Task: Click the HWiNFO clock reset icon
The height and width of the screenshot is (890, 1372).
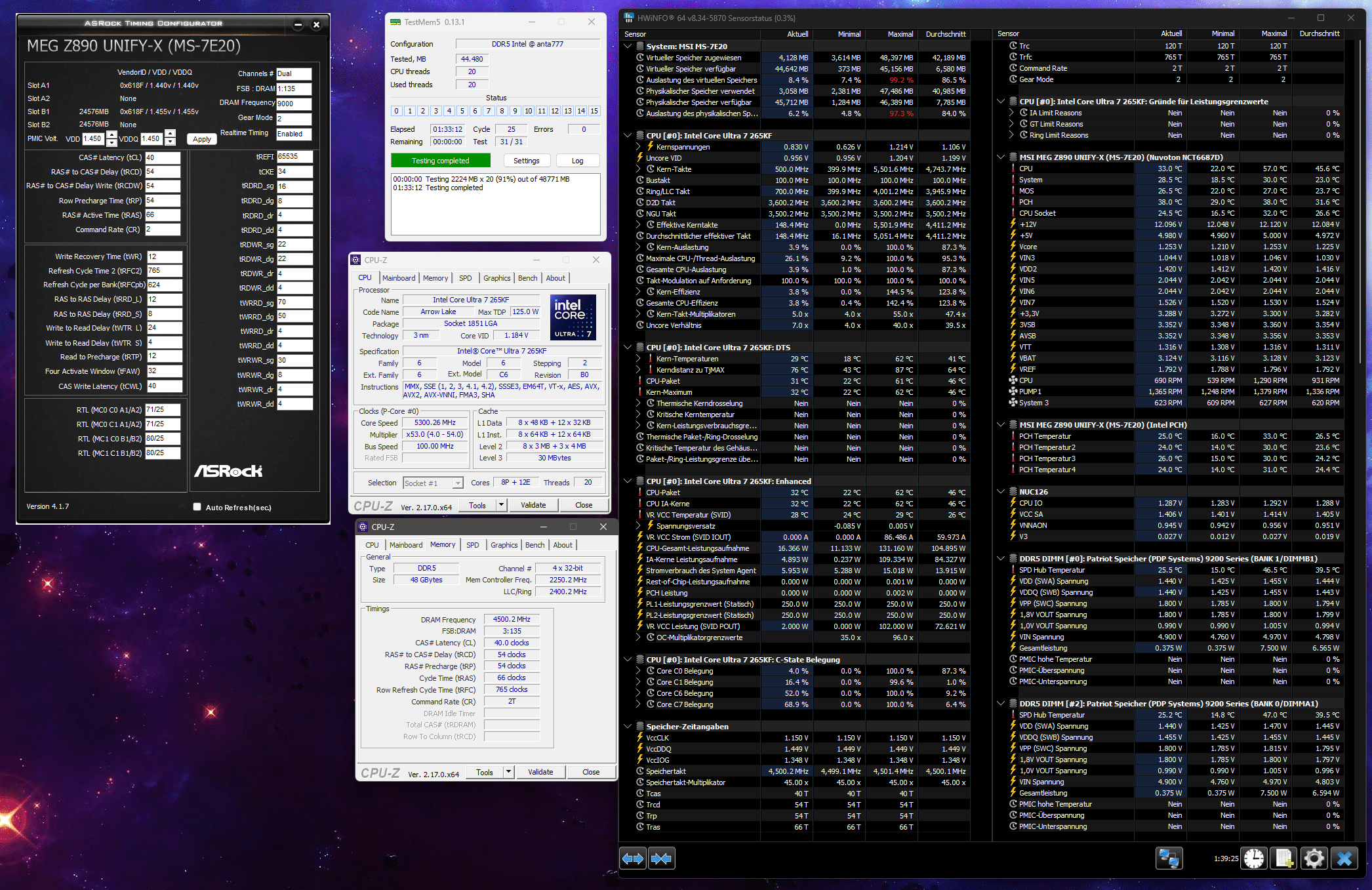Action: point(1254,859)
